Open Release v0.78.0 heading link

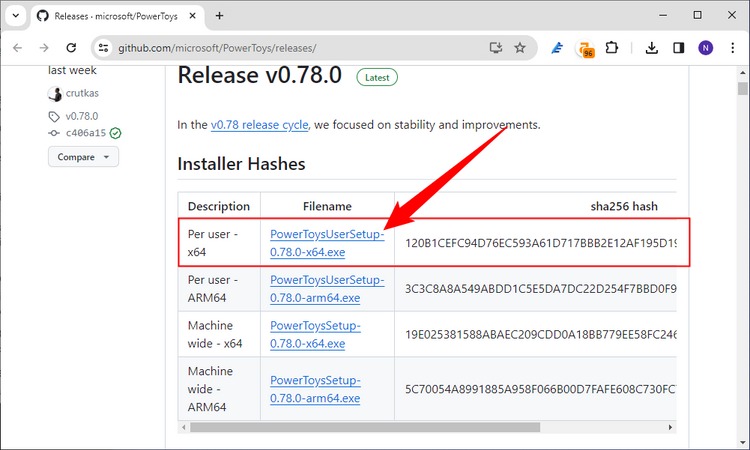260,75
